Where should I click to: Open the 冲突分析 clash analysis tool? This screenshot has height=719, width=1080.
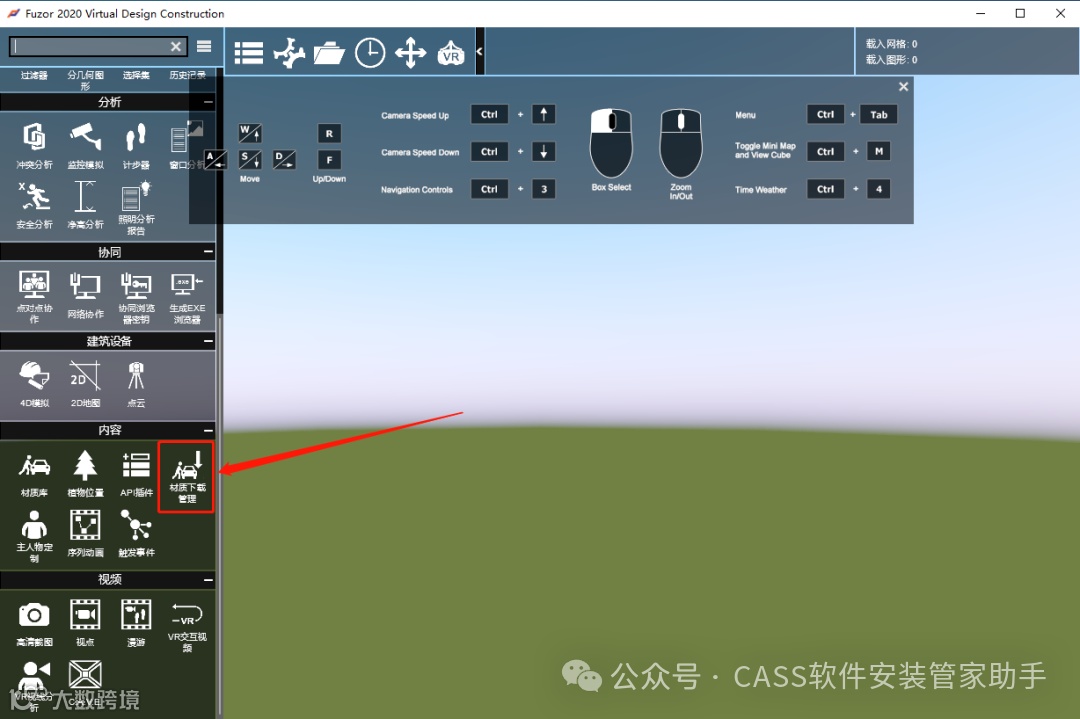point(34,146)
